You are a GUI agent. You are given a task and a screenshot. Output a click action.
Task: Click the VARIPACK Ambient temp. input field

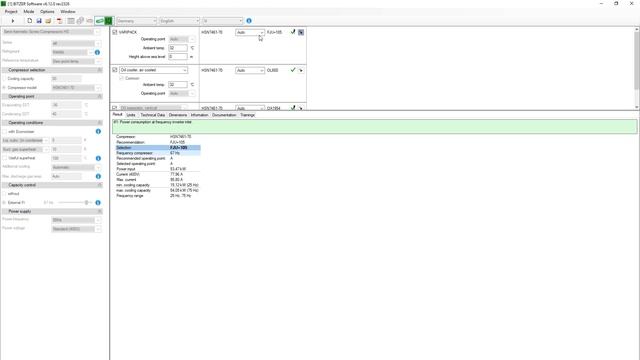click(178, 48)
